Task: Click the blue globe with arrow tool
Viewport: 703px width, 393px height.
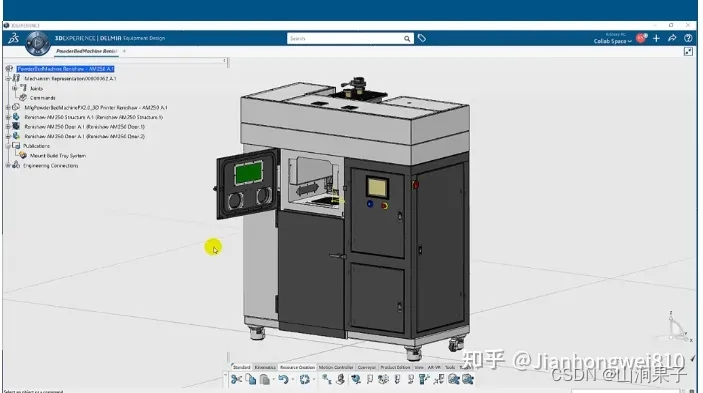Action: coord(356,380)
